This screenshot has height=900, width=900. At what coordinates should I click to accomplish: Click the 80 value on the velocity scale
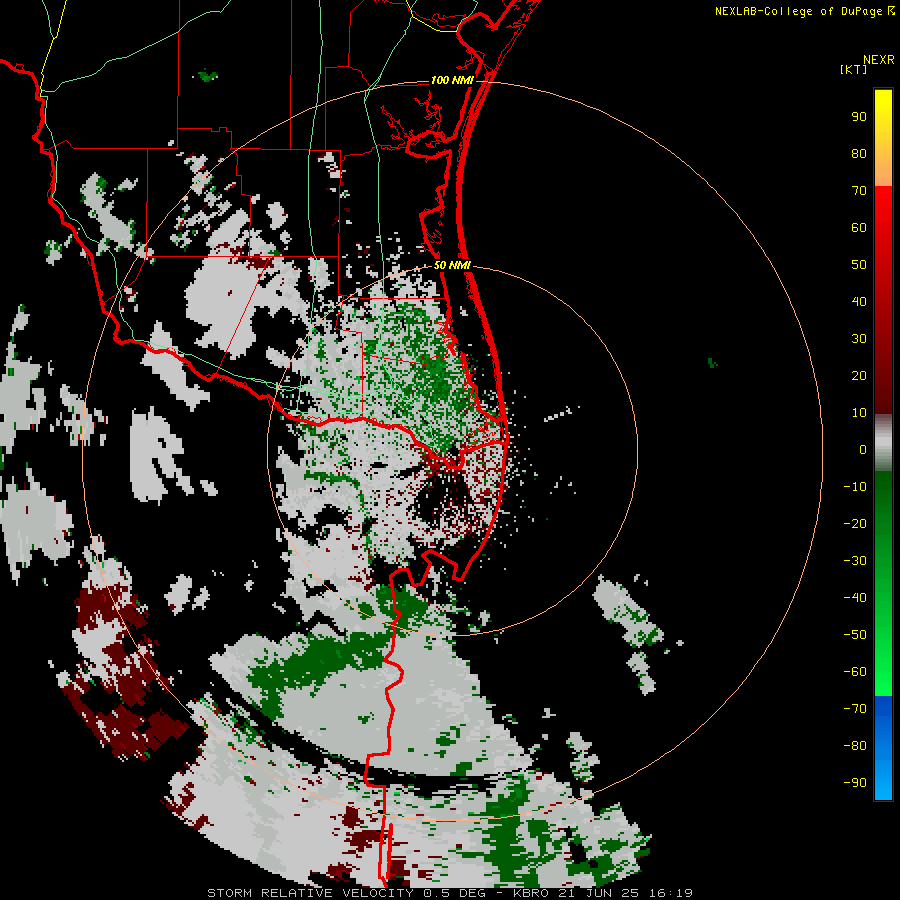859,153
